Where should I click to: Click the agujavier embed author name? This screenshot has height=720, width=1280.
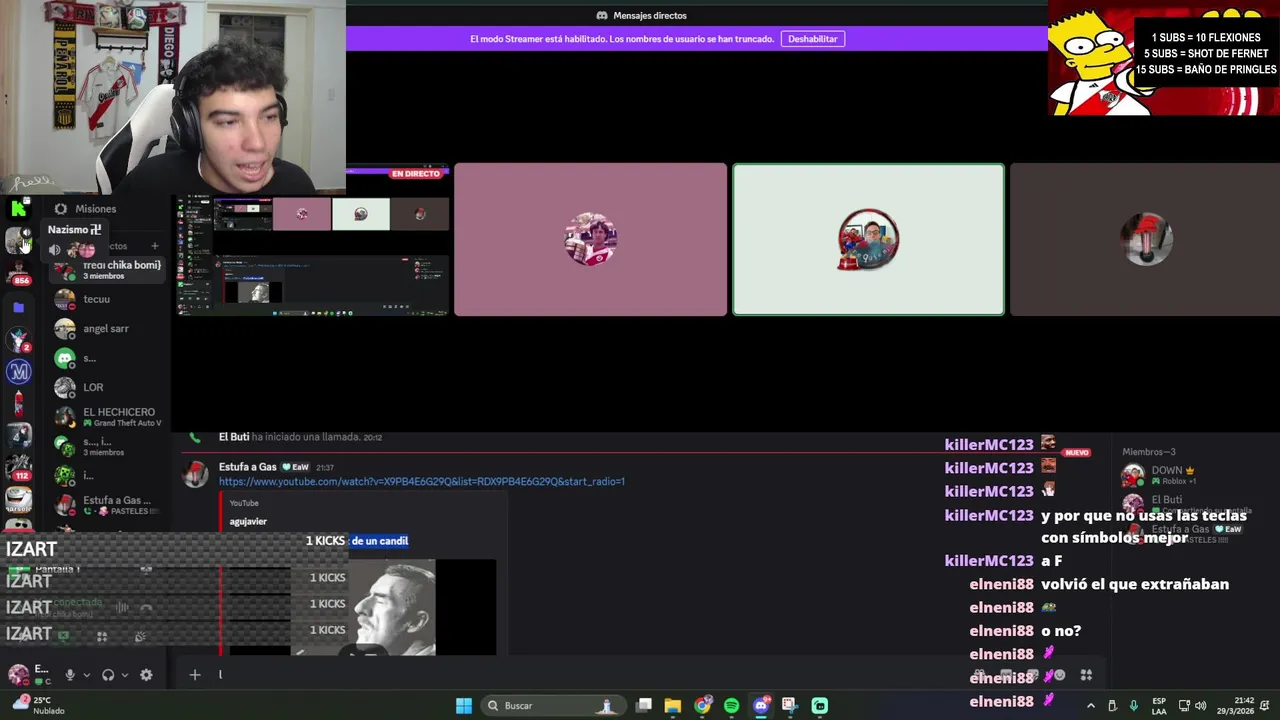pyautogui.click(x=248, y=521)
